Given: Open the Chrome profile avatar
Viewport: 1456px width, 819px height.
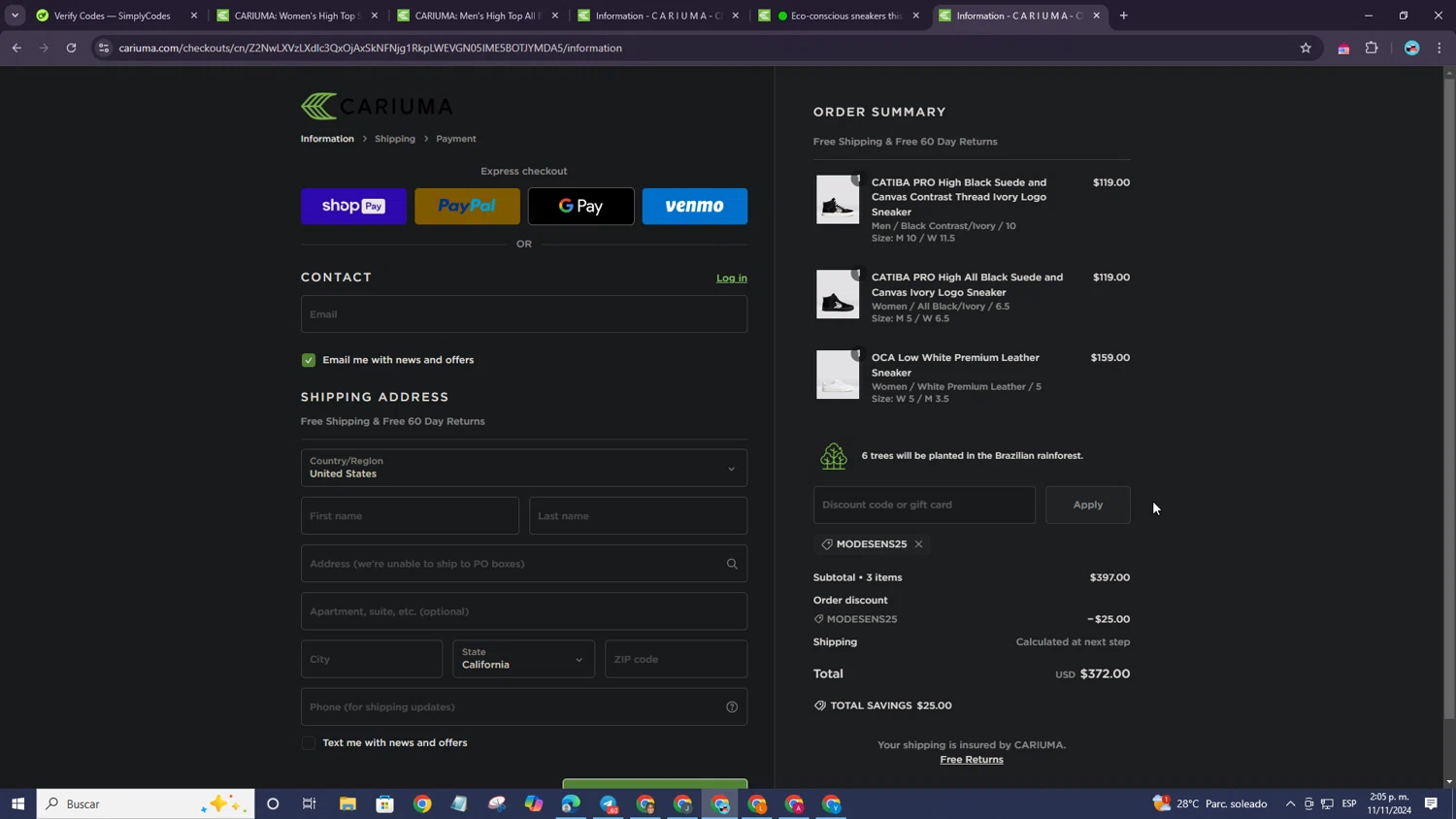Looking at the screenshot, I should tap(1412, 48).
